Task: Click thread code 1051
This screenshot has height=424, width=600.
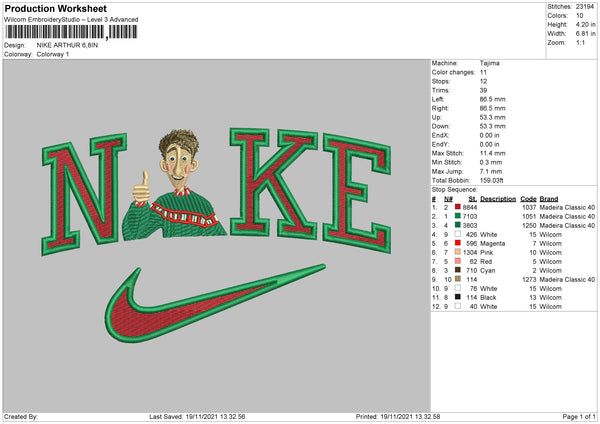Action: [x=529, y=217]
